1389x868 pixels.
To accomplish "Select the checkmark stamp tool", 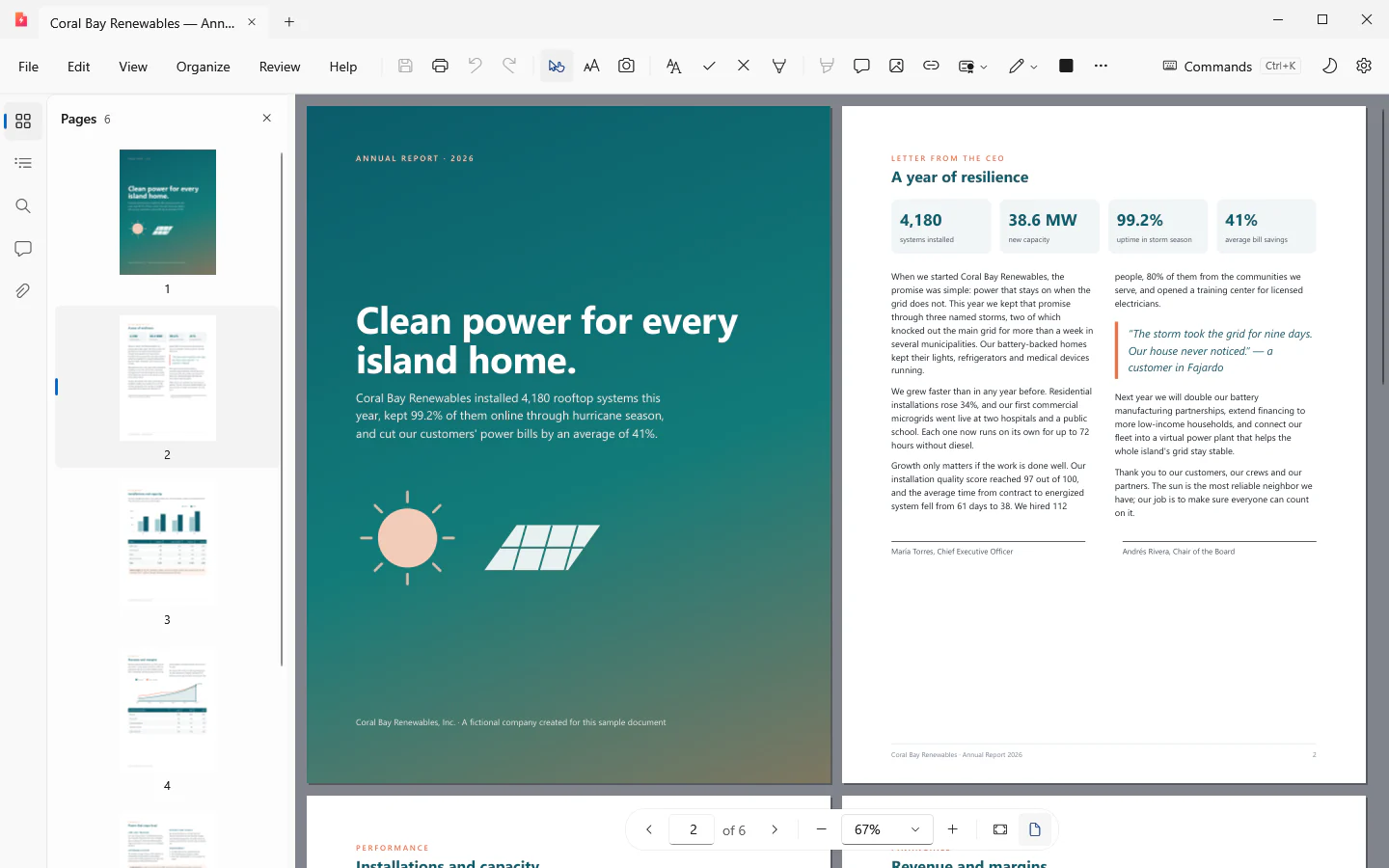I will pyautogui.click(x=709, y=66).
